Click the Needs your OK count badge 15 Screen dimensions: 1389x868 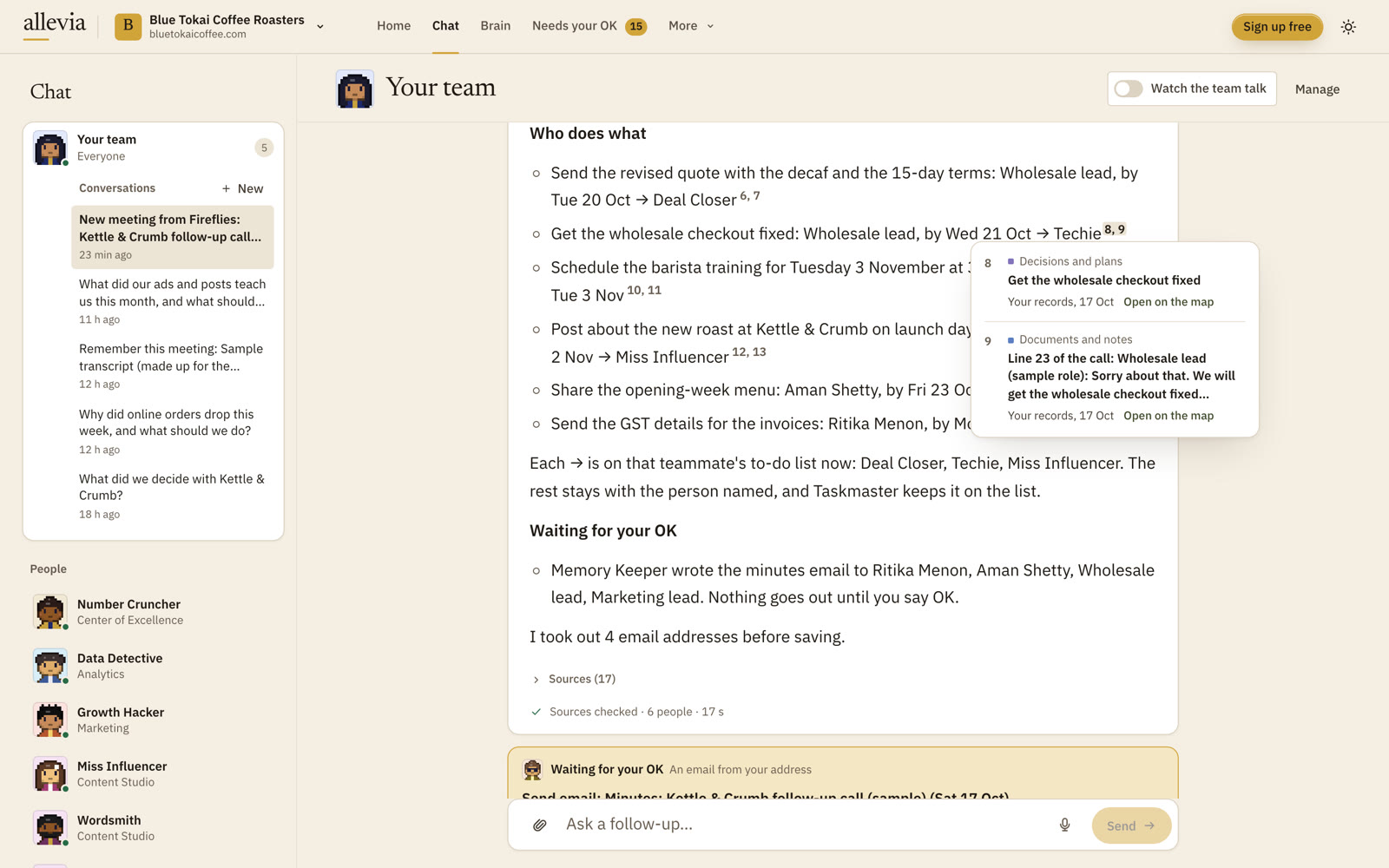coord(636,26)
